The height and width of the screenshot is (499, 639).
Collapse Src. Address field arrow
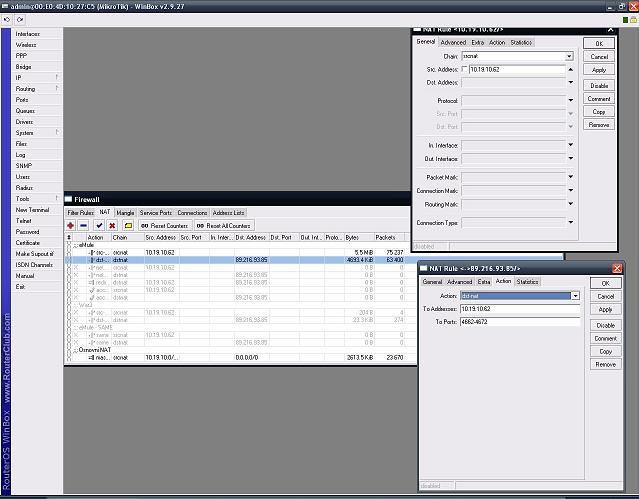[x=571, y=69]
